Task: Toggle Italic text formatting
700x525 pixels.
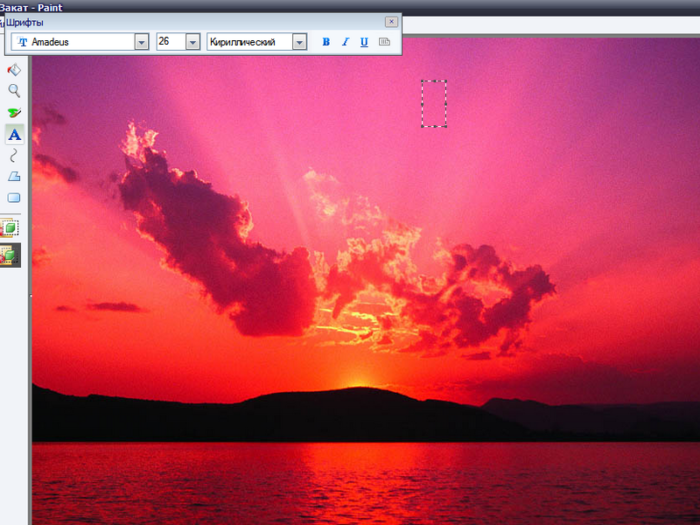Action: pos(345,42)
